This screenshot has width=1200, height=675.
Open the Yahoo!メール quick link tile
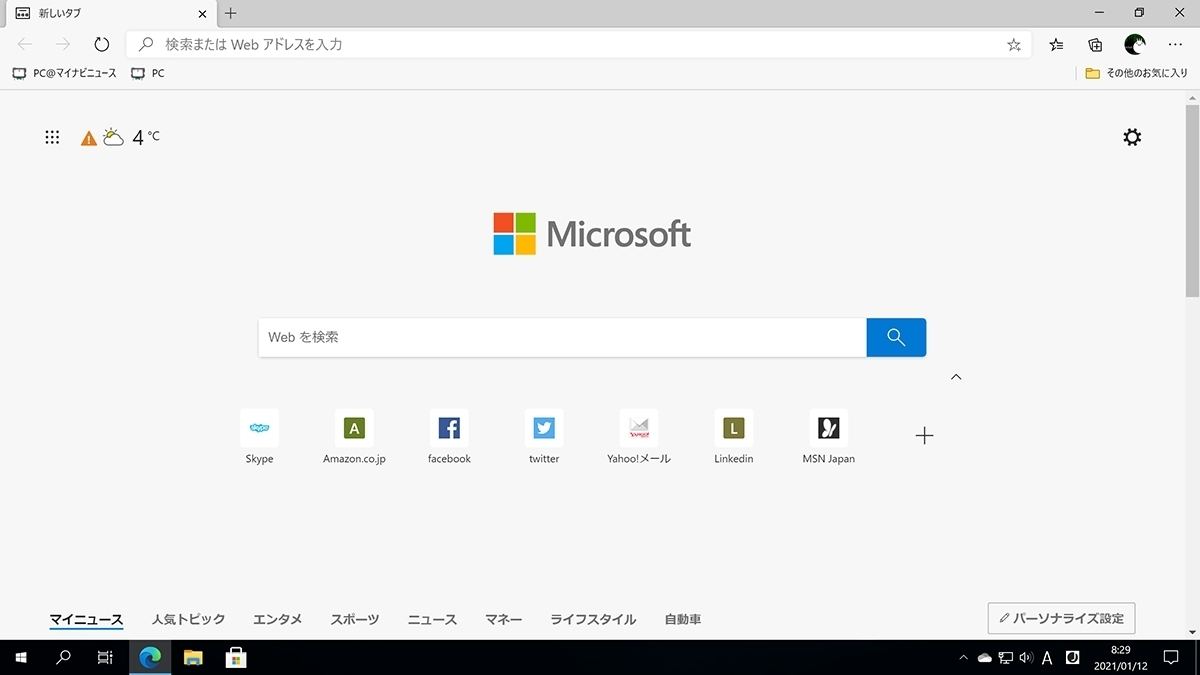pos(639,437)
